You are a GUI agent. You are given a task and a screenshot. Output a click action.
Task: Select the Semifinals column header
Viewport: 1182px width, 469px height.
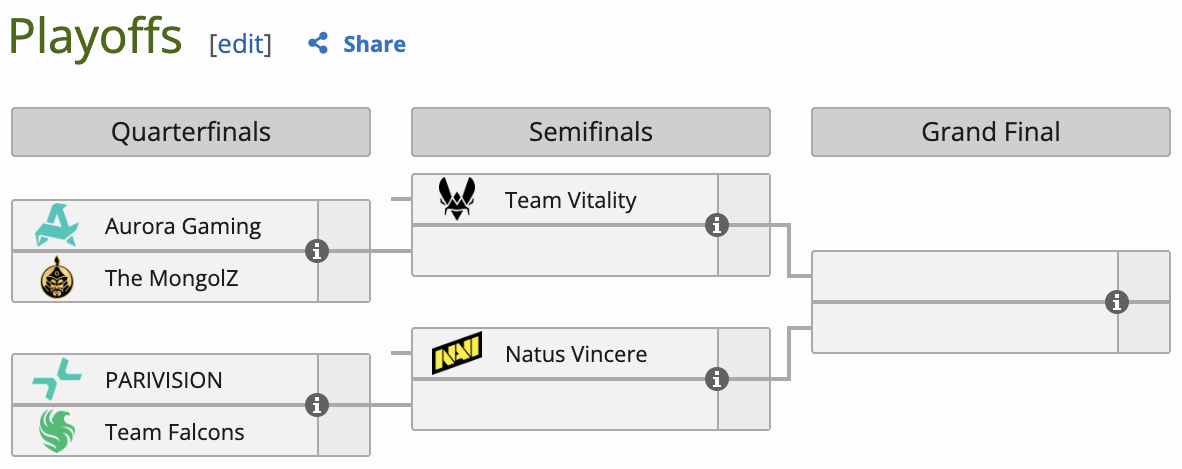pyautogui.click(x=591, y=132)
